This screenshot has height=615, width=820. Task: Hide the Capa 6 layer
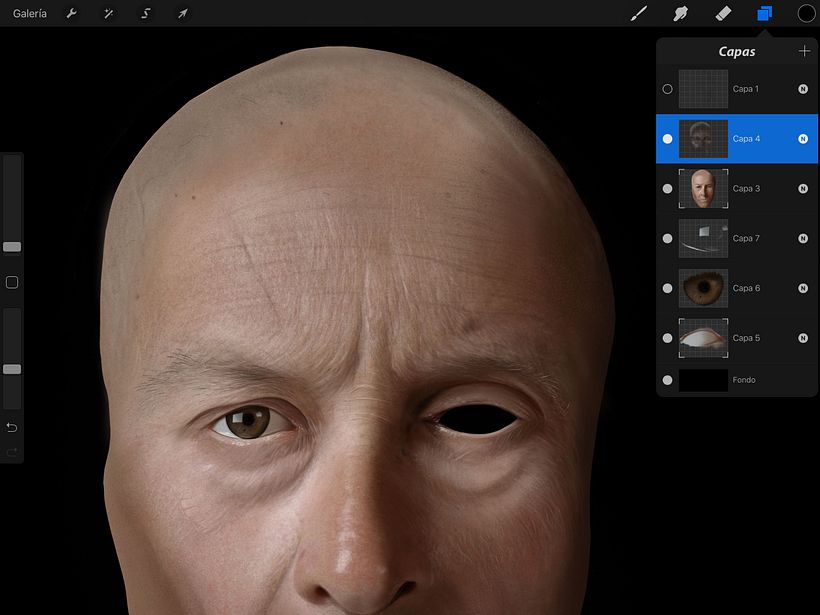click(667, 288)
